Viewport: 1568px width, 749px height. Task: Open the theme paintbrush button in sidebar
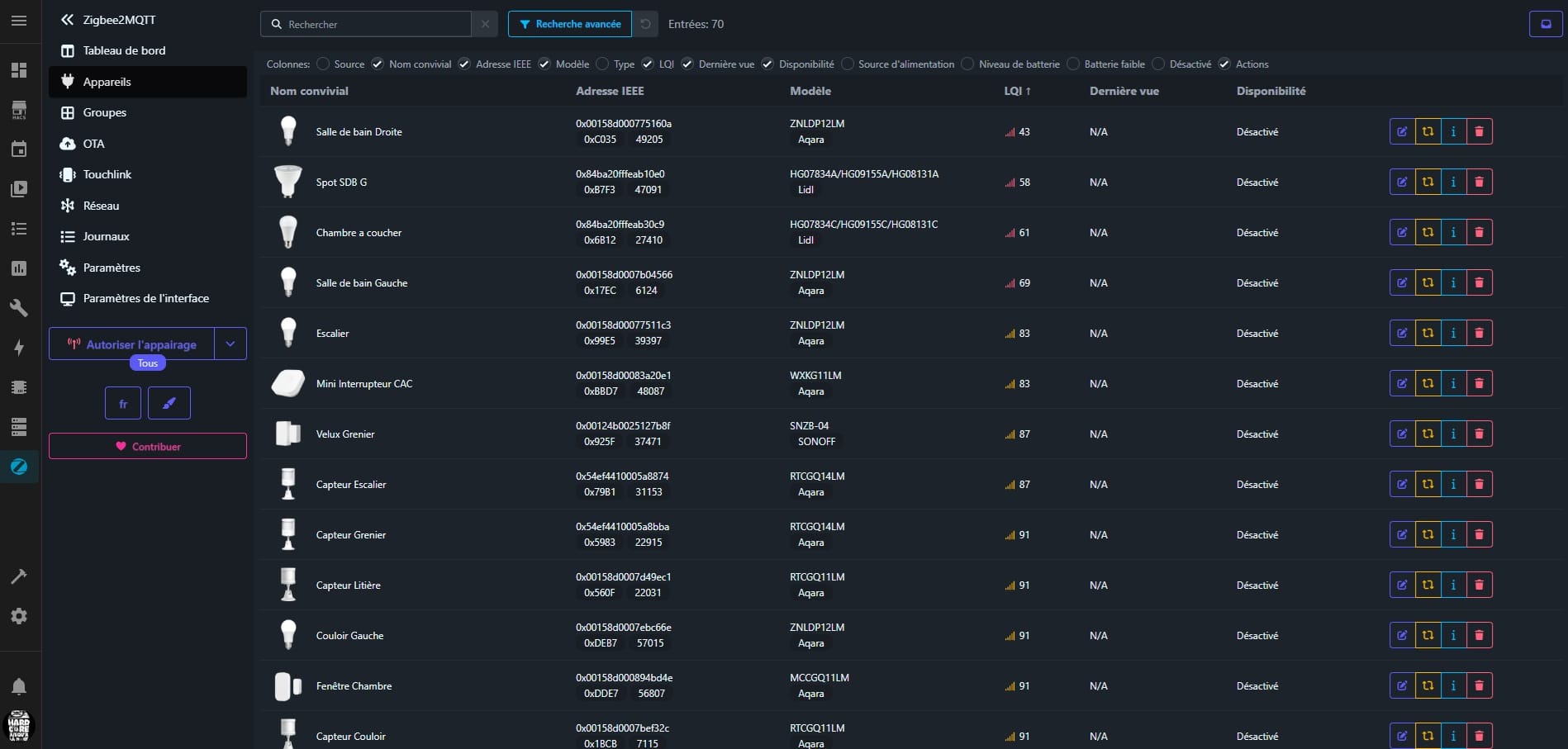coord(169,404)
